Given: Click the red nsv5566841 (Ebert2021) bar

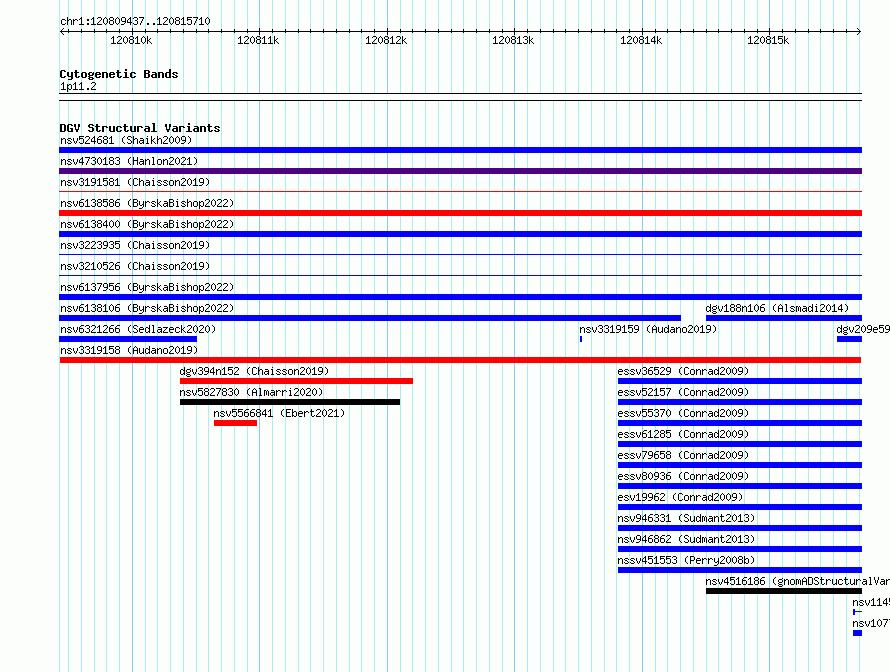Looking at the screenshot, I should tap(236, 423).
